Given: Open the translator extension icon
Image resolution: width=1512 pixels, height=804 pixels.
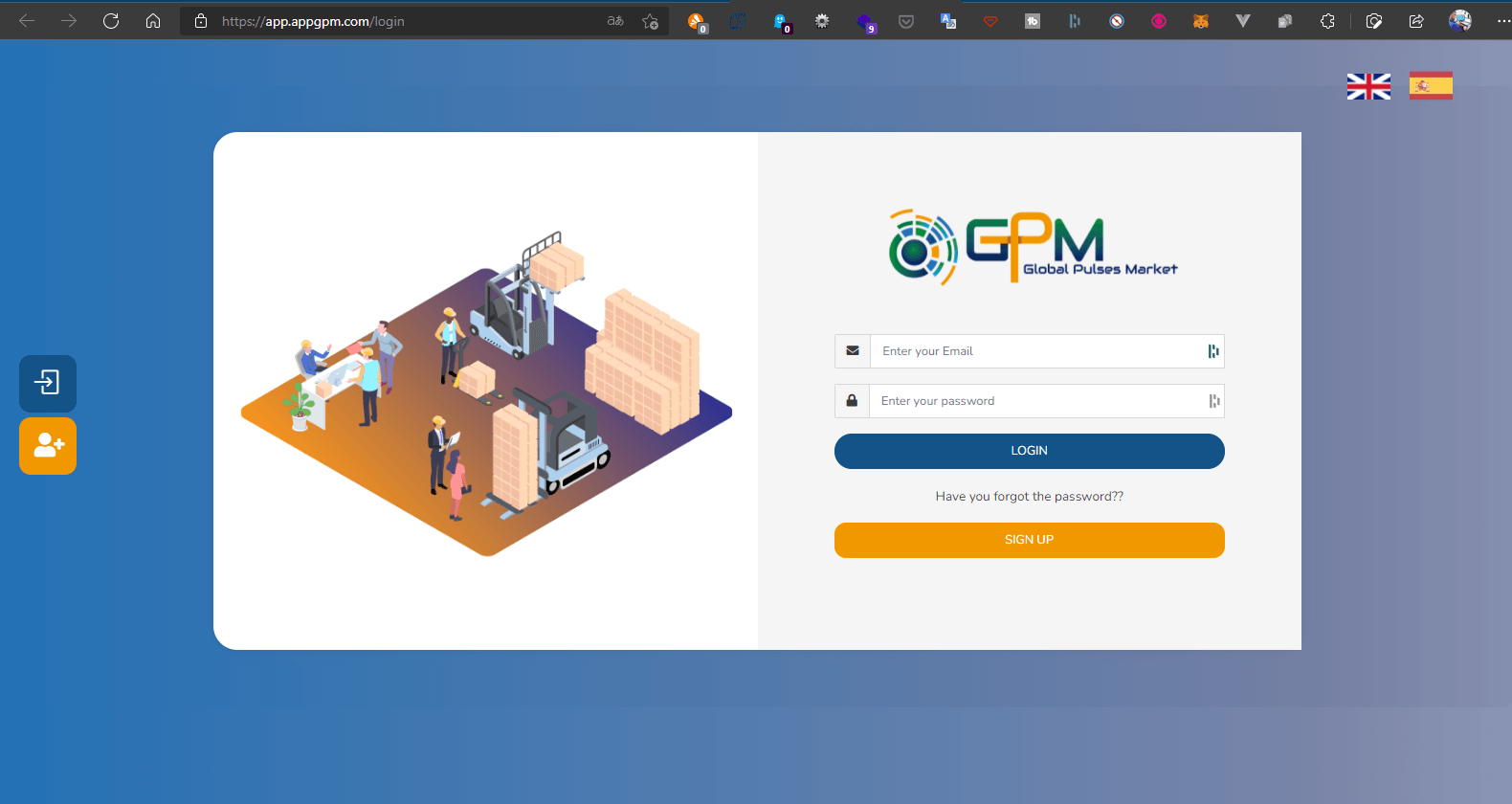Looking at the screenshot, I should click(x=948, y=21).
